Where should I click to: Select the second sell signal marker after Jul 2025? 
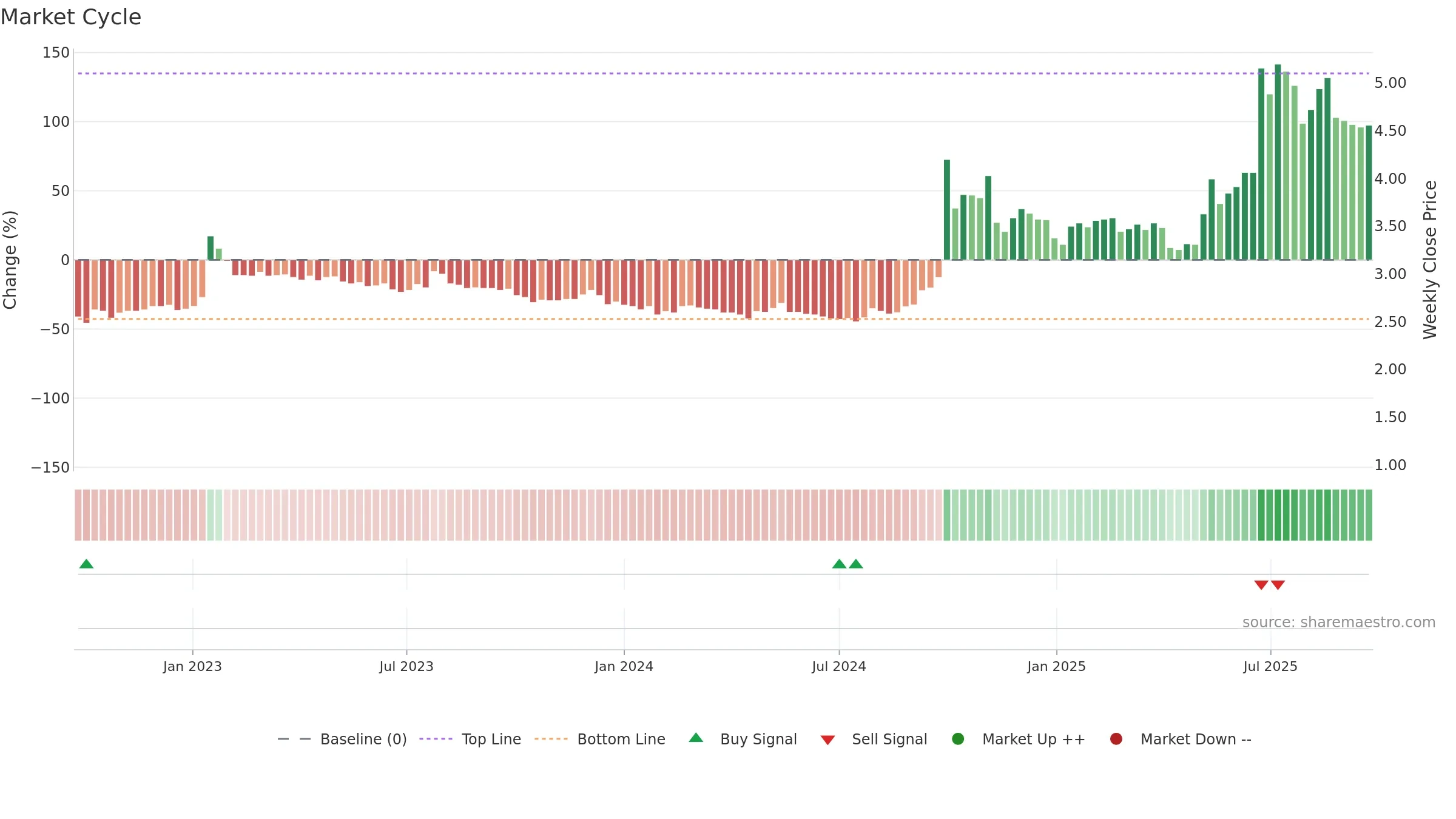click(1278, 585)
